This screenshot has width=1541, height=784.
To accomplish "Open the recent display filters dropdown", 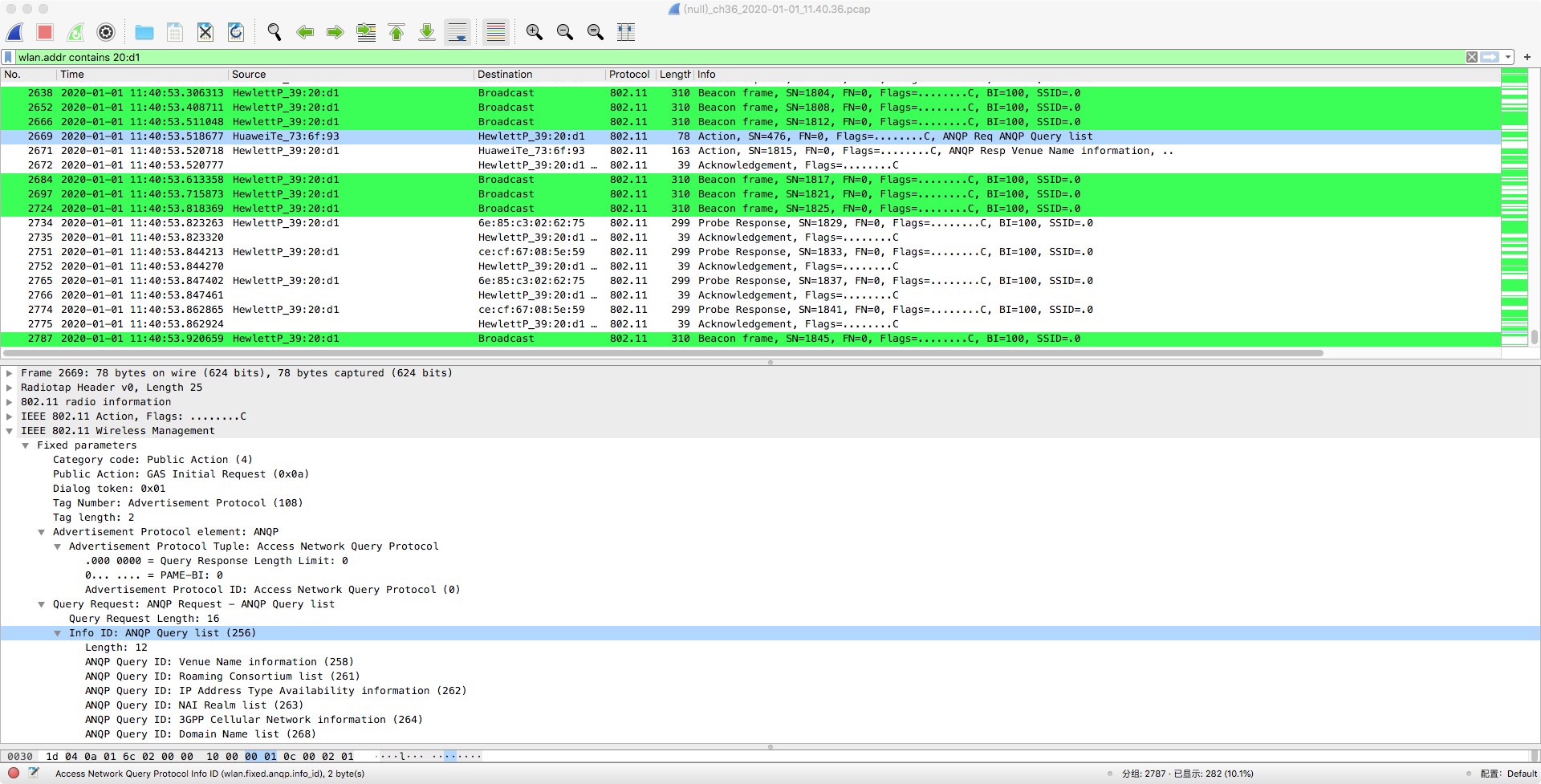I will click(1508, 57).
